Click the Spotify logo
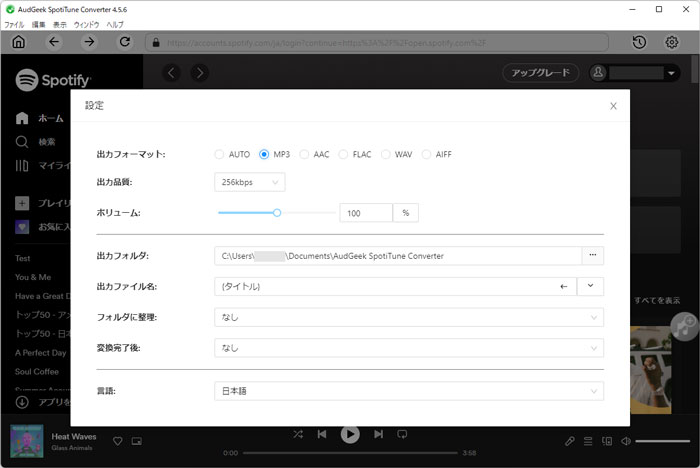The width and height of the screenshot is (700, 468). (53, 80)
